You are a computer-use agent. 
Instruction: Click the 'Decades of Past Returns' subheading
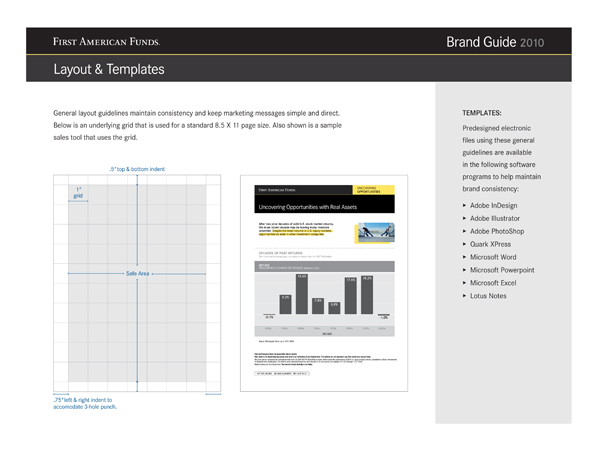tap(280, 253)
